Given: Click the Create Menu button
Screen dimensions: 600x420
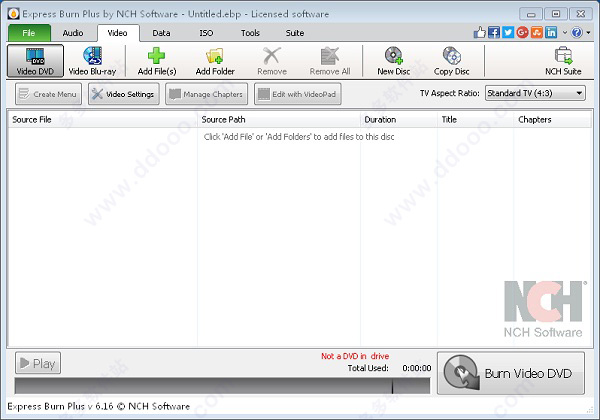Looking at the screenshot, I should point(48,94).
